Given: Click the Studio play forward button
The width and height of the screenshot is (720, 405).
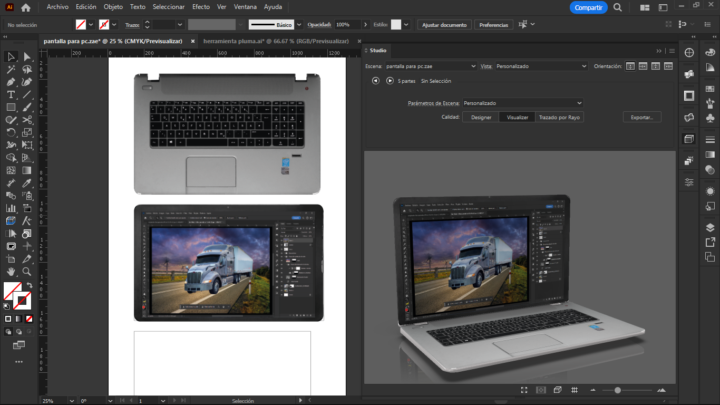Looking at the screenshot, I should point(389,81).
